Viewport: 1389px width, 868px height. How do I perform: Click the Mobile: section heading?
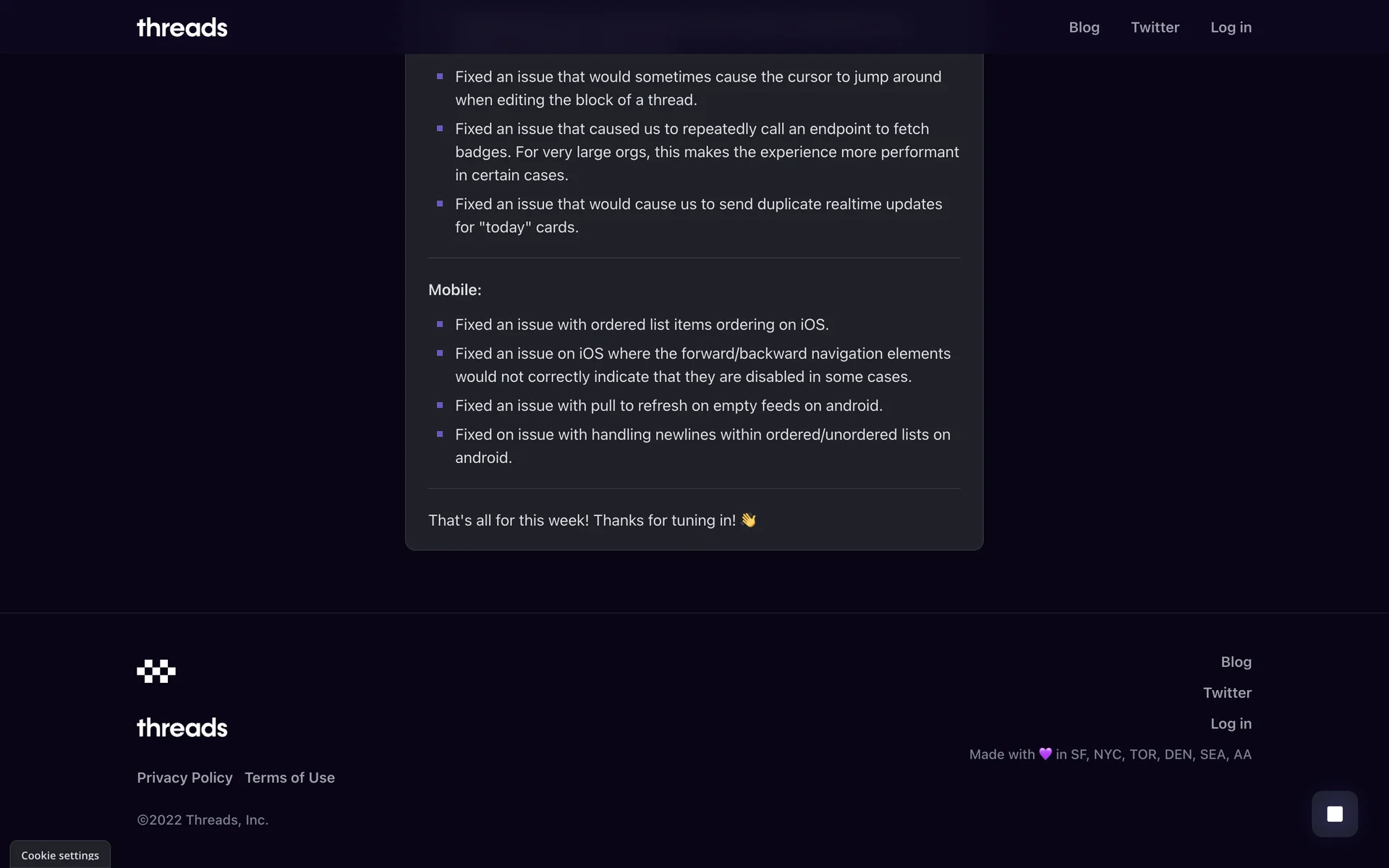tap(454, 290)
